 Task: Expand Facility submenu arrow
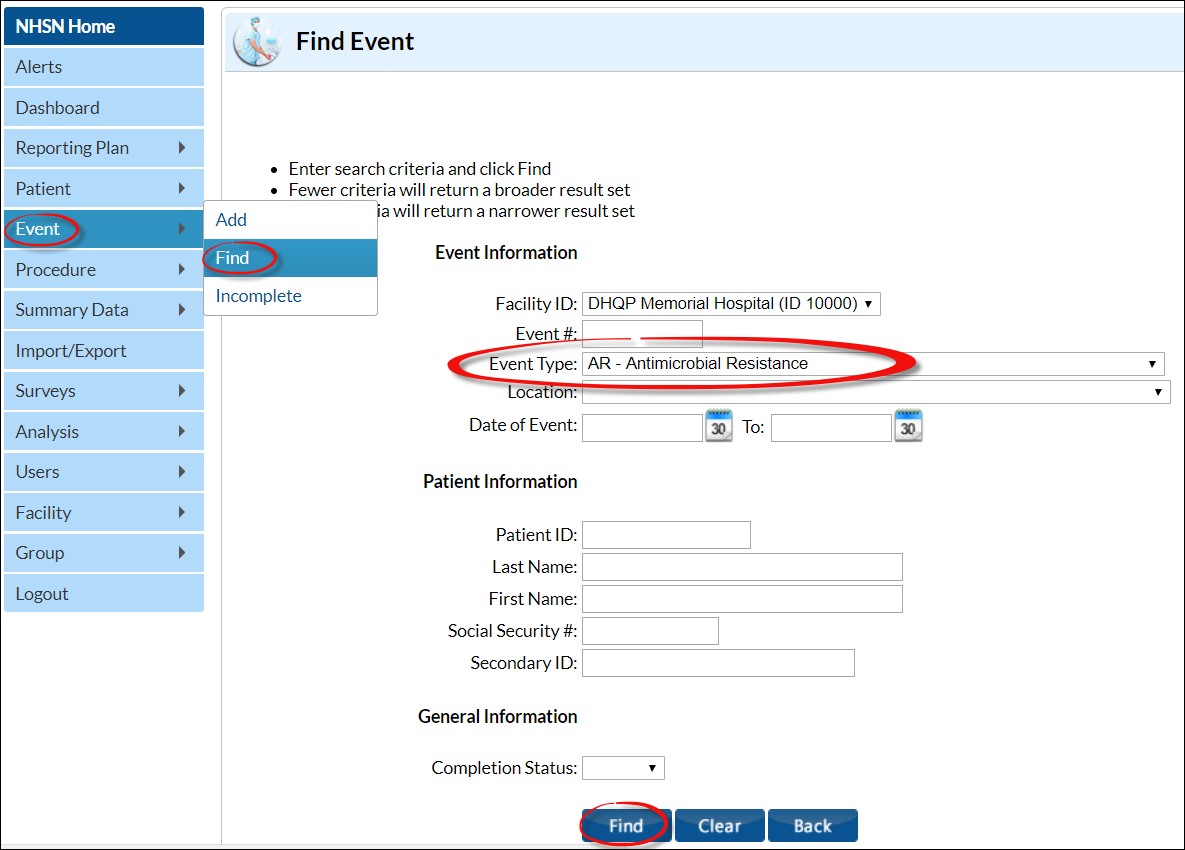(181, 512)
